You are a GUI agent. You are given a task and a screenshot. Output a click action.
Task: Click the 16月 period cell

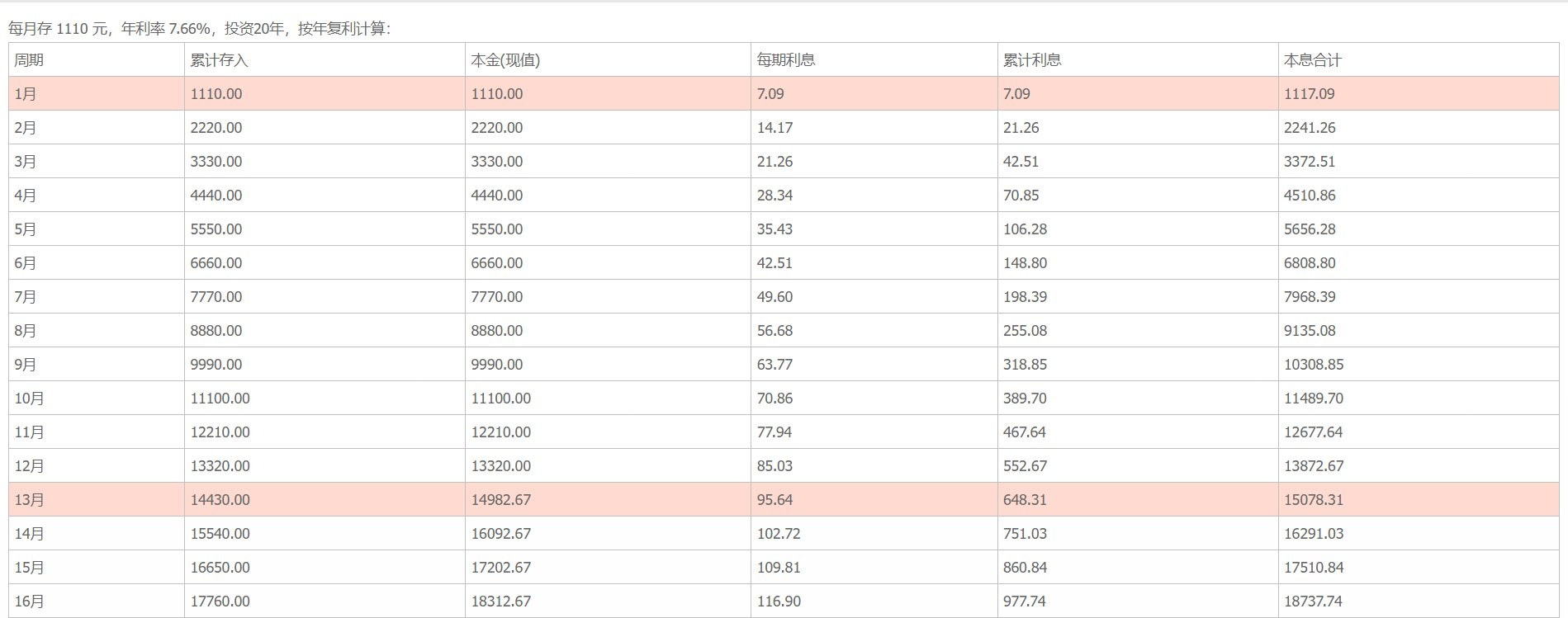(96, 601)
